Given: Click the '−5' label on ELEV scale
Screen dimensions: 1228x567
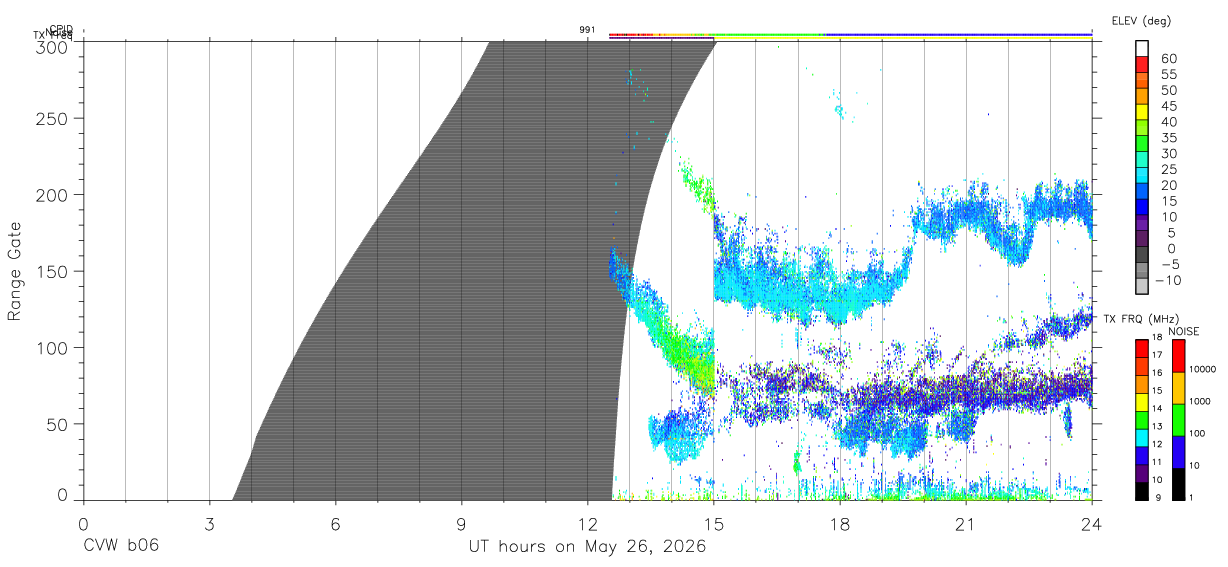Looking at the screenshot, I should 1168,264.
